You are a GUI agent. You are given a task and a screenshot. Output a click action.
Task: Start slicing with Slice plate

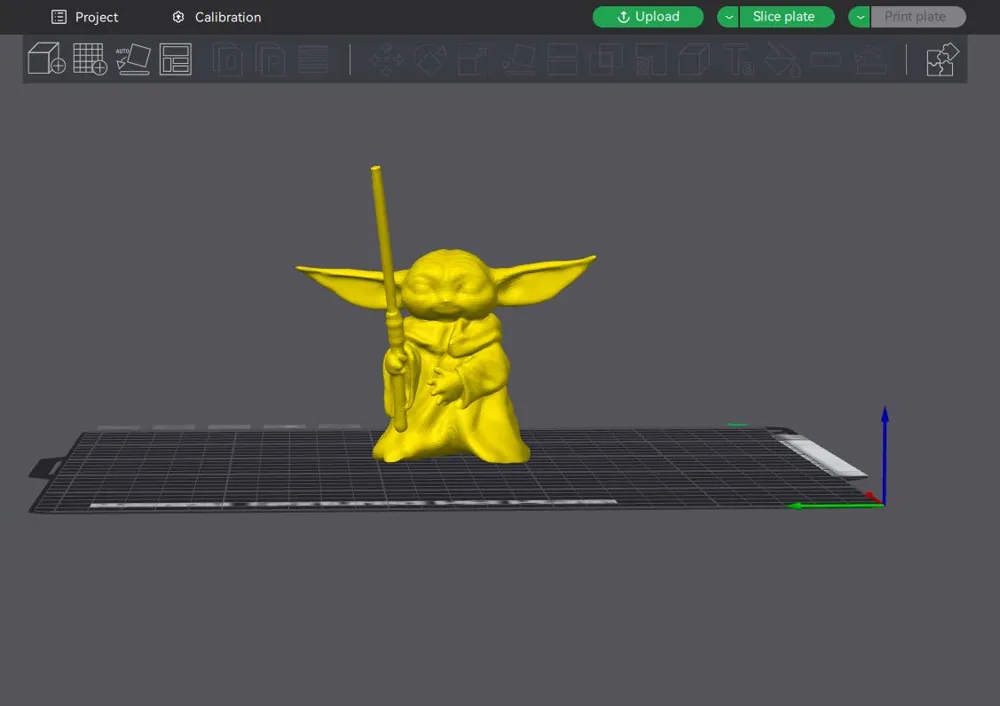pyautogui.click(x=788, y=17)
